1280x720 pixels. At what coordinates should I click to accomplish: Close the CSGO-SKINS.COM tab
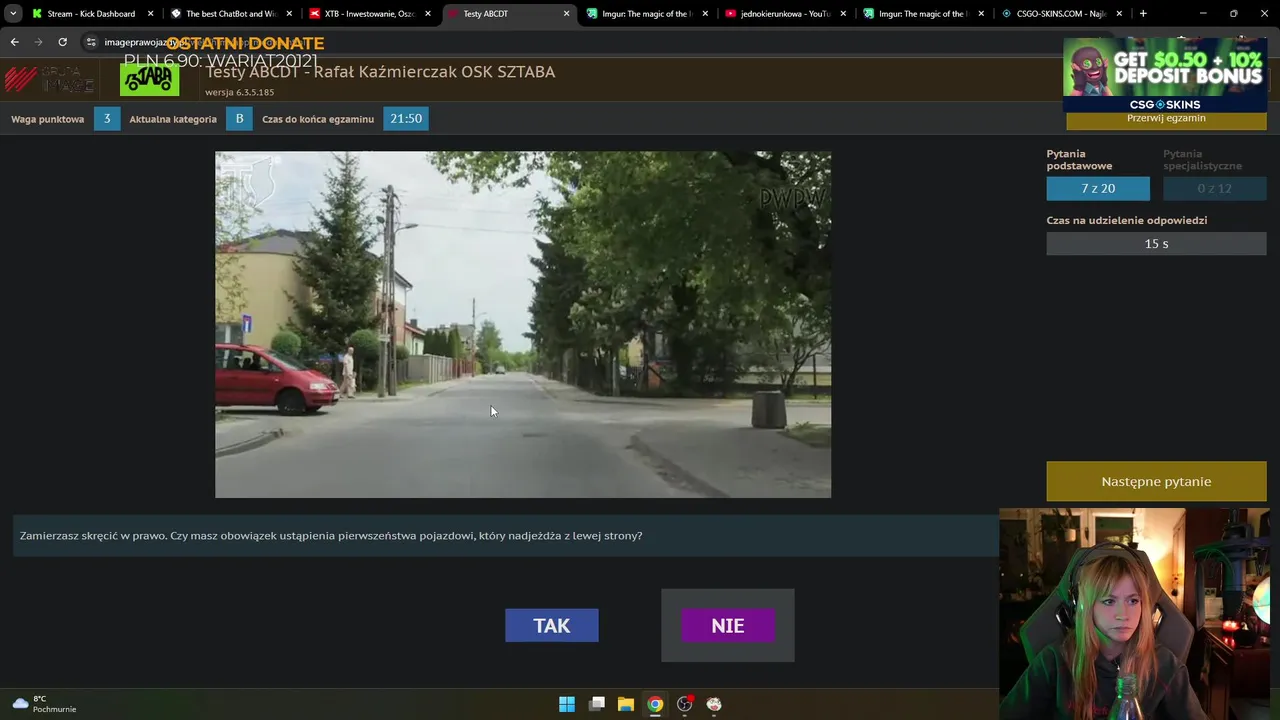(1120, 14)
